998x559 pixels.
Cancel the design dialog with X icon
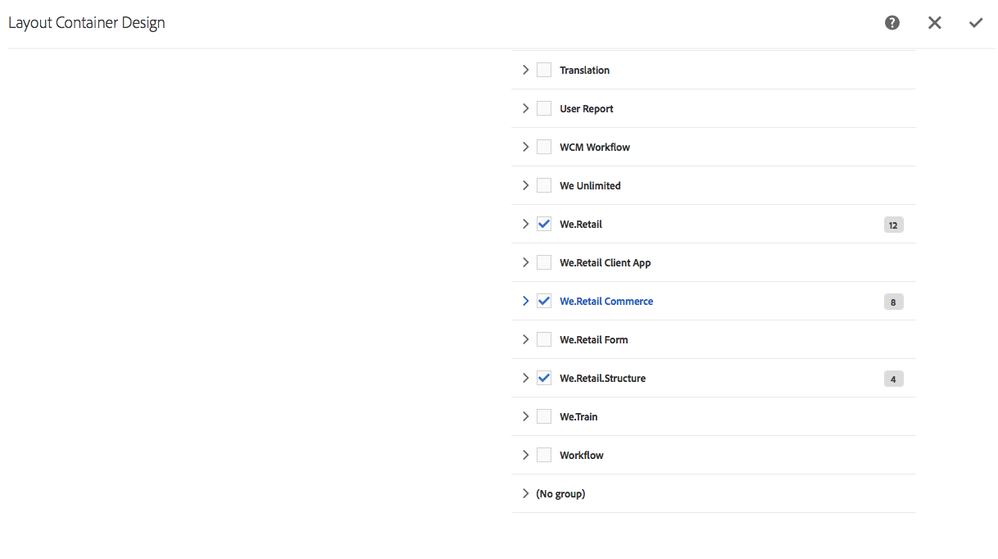point(934,23)
